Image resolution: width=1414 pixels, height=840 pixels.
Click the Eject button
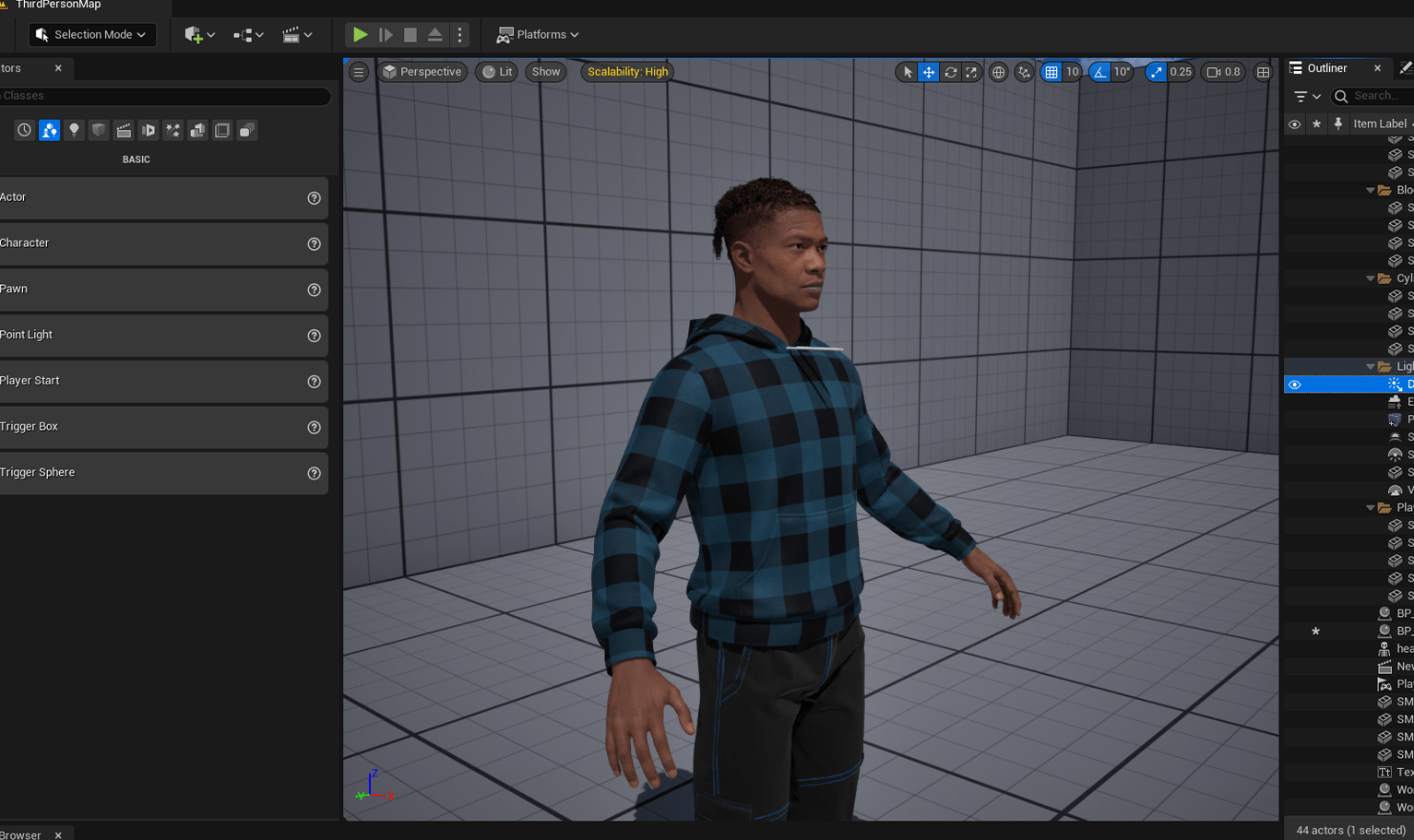[x=434, y=35]
